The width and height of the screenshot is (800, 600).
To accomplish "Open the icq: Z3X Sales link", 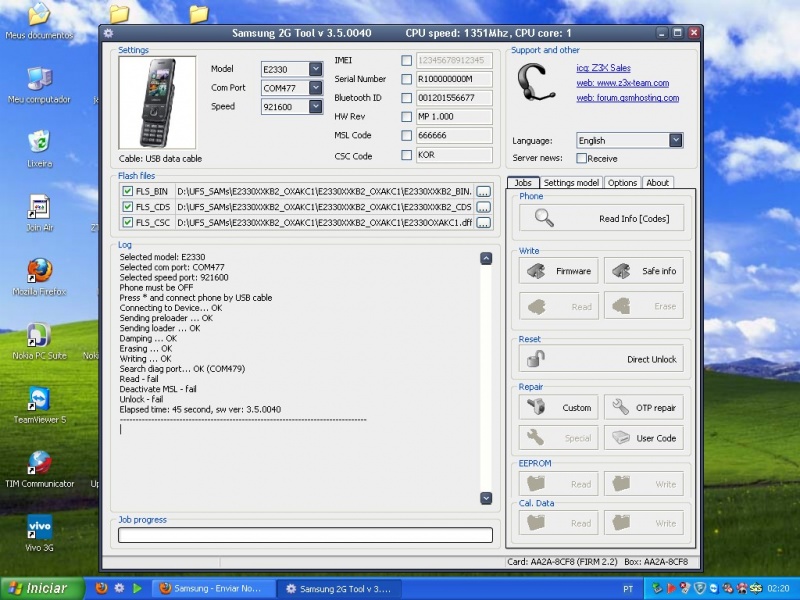I will [x=604, y=68].
